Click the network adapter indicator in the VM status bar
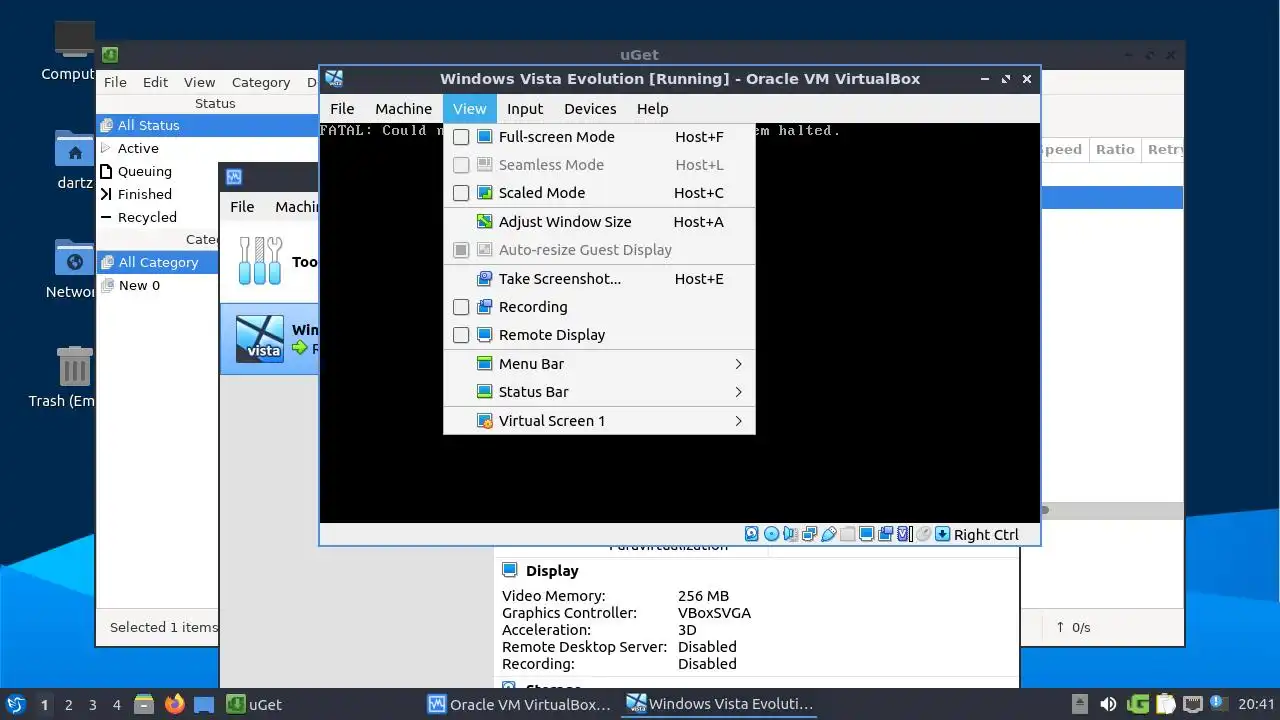Image resolution: width=1280 pixels, height=720 pixels. (809, 534)
